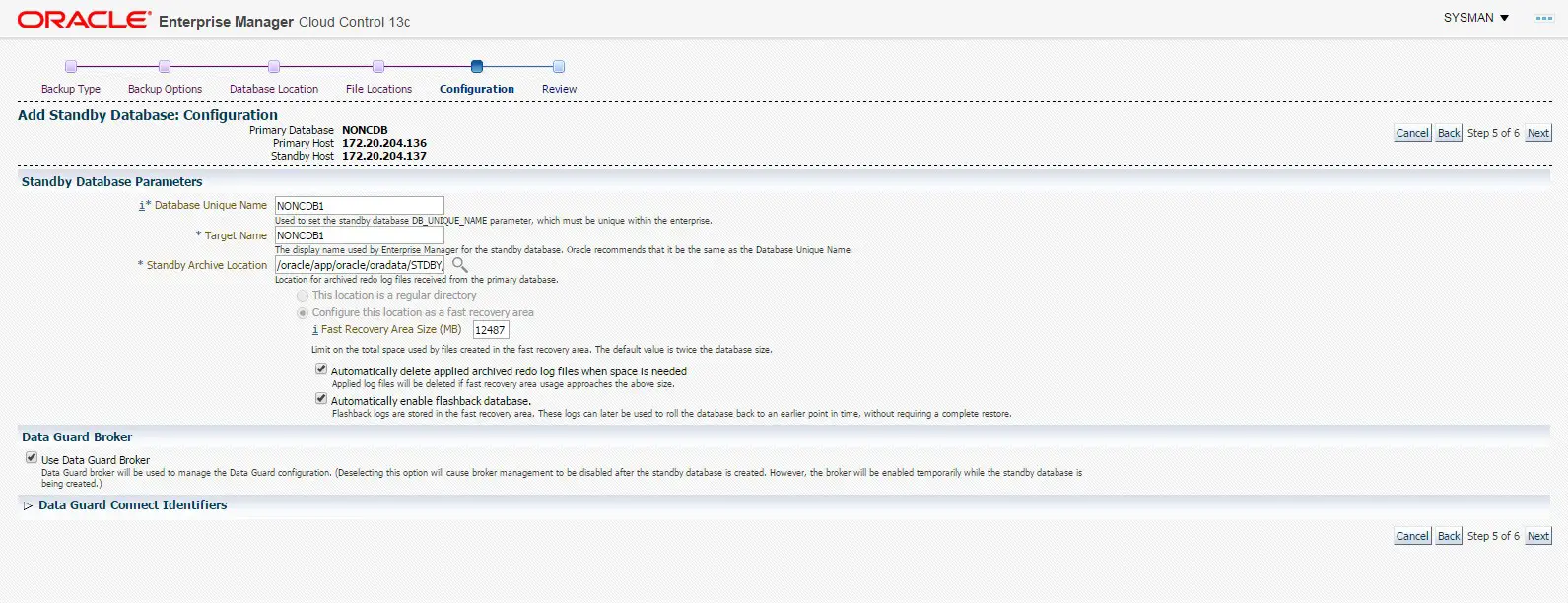Click the train node above Backup Options
Screen dimensions: 1568x603
tap(165, 67)
